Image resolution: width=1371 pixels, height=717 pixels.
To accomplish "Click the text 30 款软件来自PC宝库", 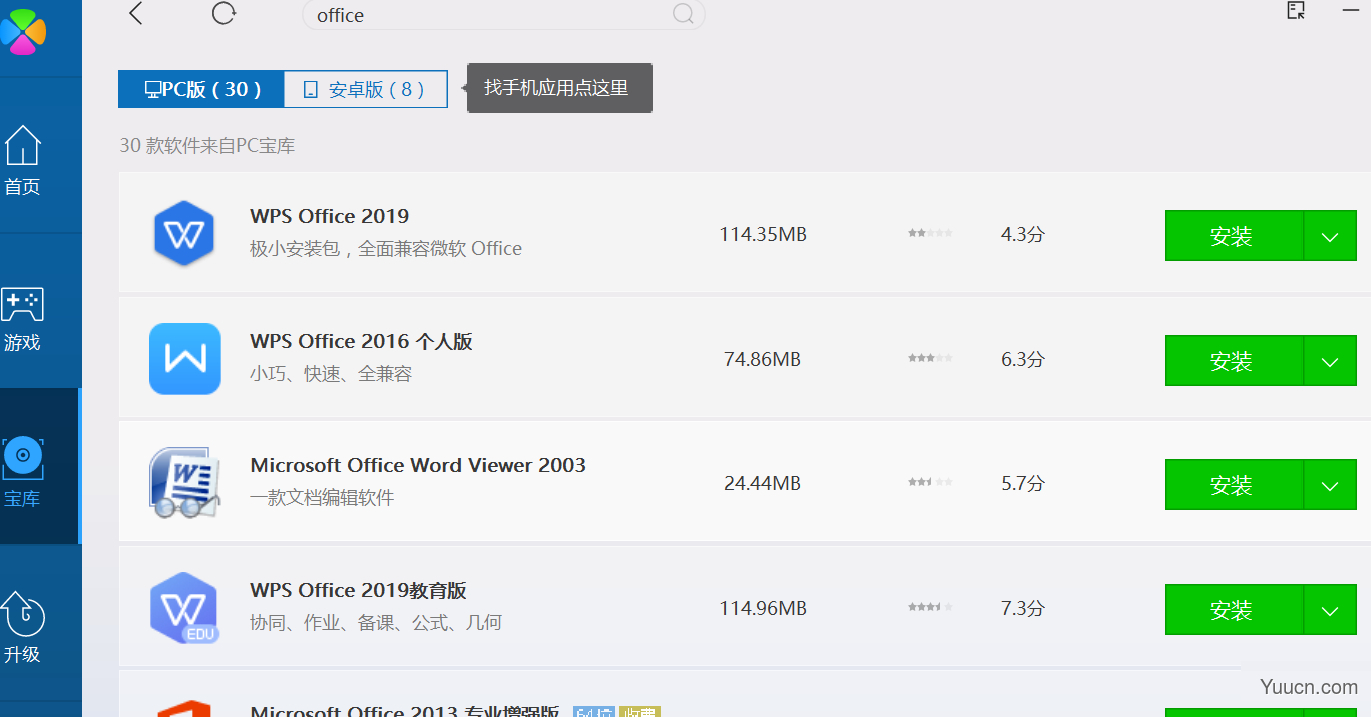I will pos(207,146).
